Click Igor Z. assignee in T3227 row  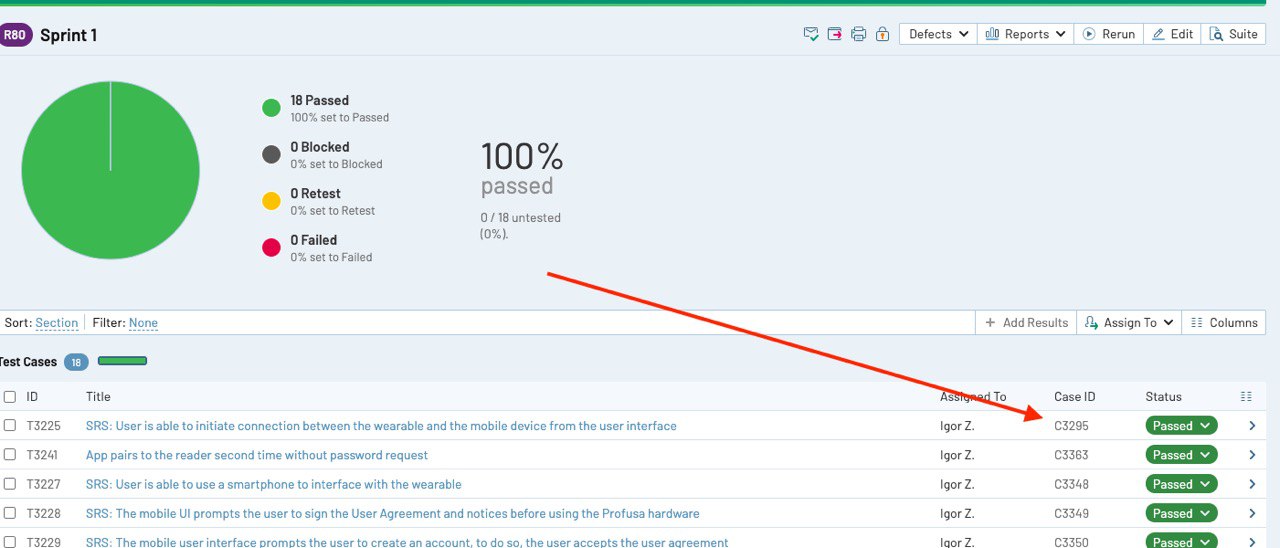[x=957, y=484]
